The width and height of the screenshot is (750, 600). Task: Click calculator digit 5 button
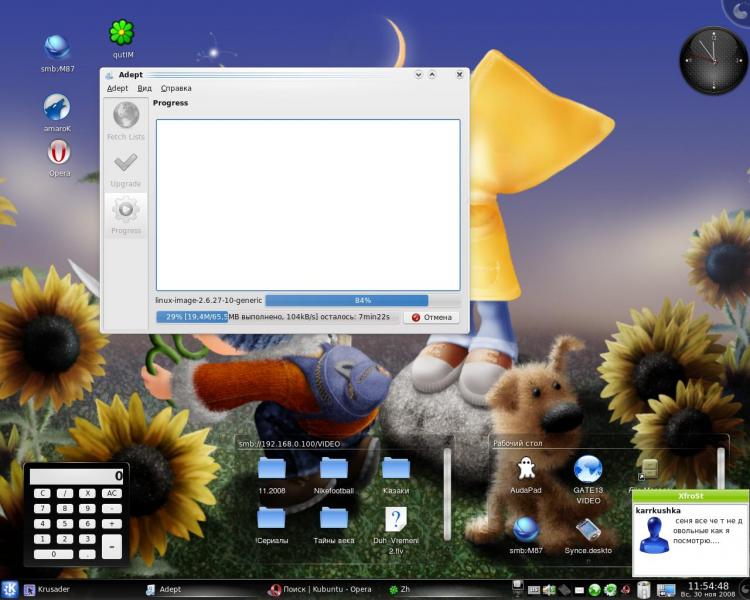pyautogui.click(x=65, y=524)
